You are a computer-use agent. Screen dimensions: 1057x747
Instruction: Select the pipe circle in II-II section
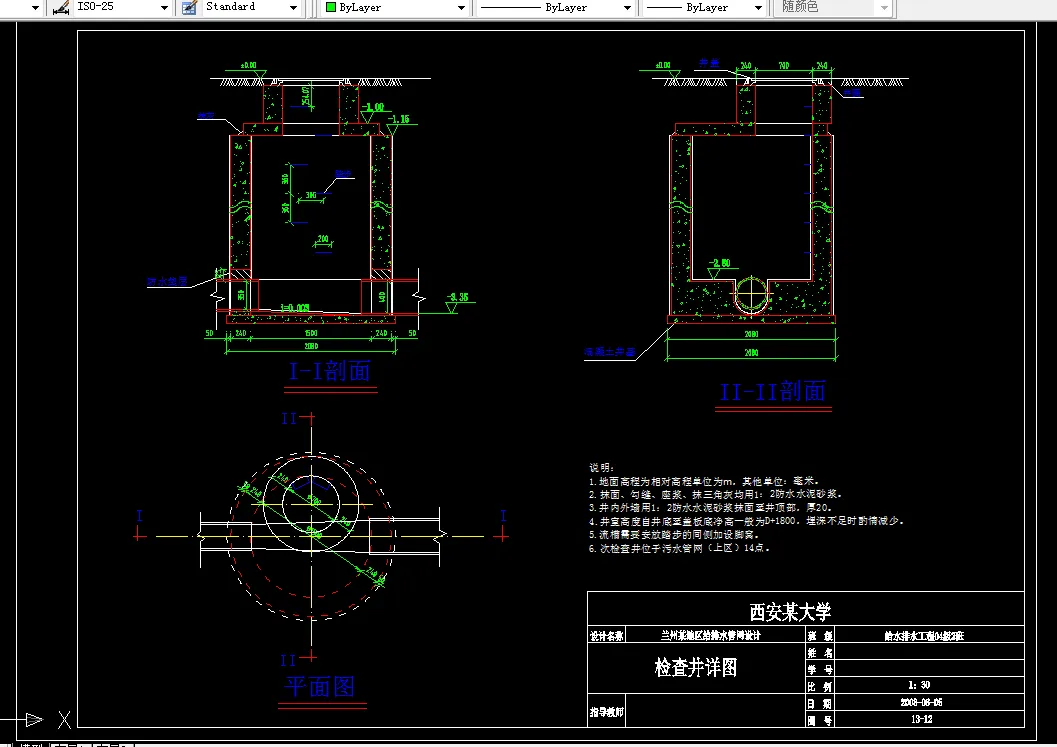(751, 294)
